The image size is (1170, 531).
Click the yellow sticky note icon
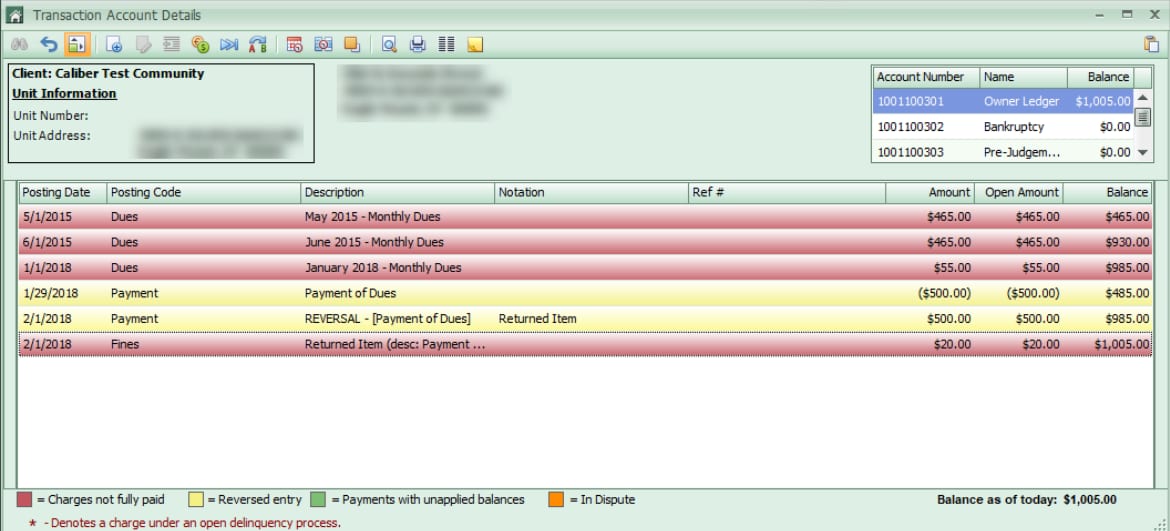[x=475, y=45]
